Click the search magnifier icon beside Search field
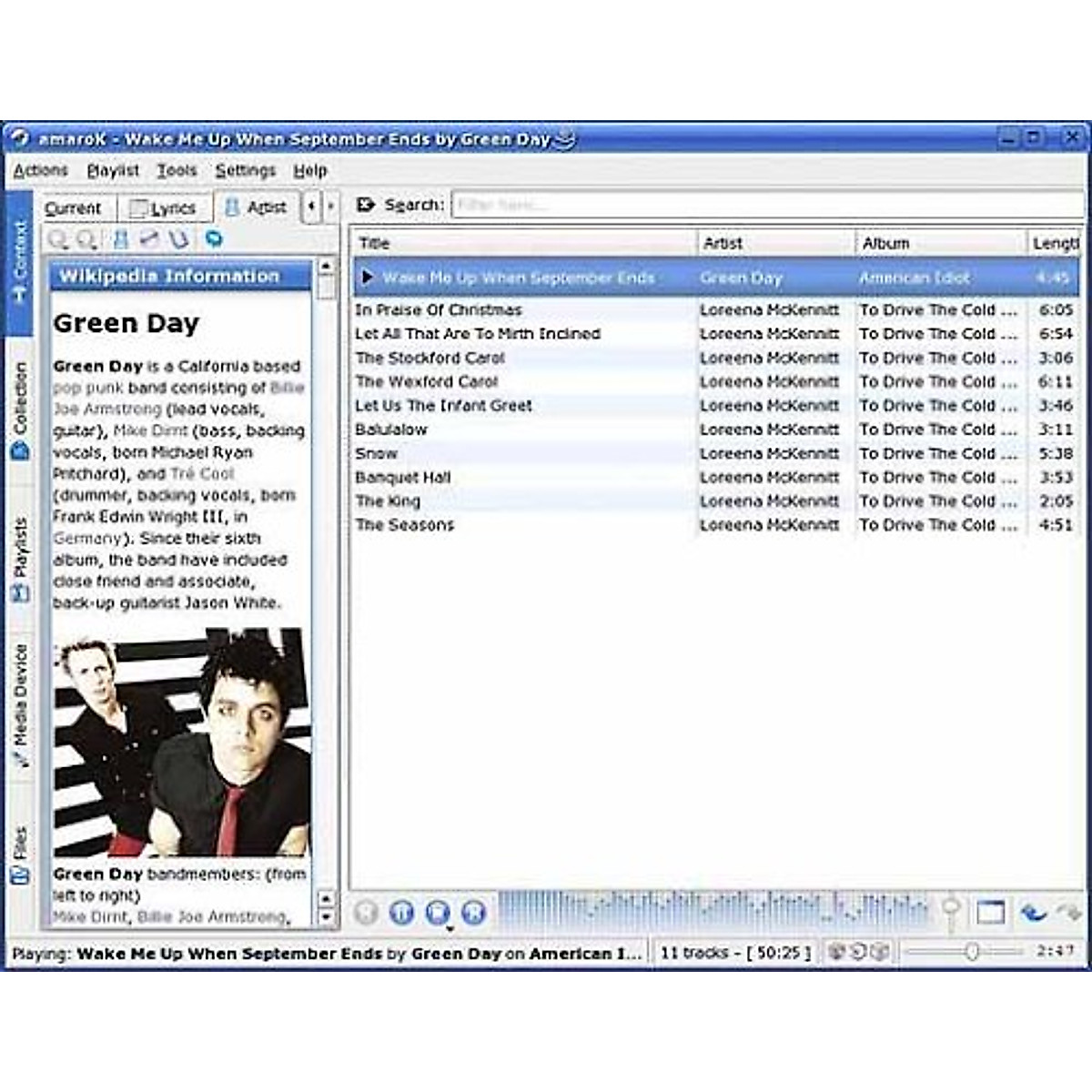The width and height of the screenshot is (1092, 1092). [367, 205]
